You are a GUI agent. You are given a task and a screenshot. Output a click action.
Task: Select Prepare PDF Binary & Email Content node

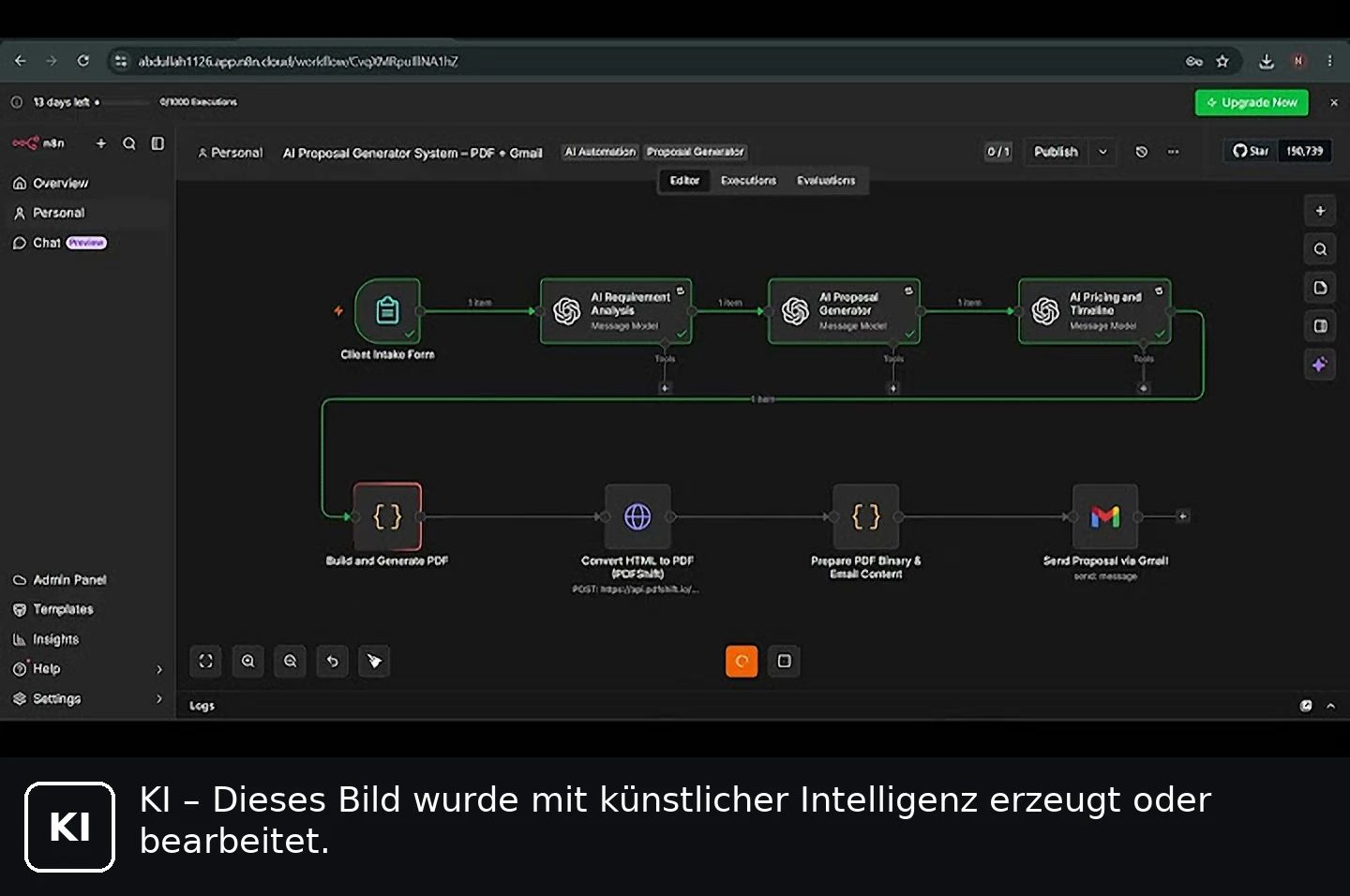[x=866, y=516]
